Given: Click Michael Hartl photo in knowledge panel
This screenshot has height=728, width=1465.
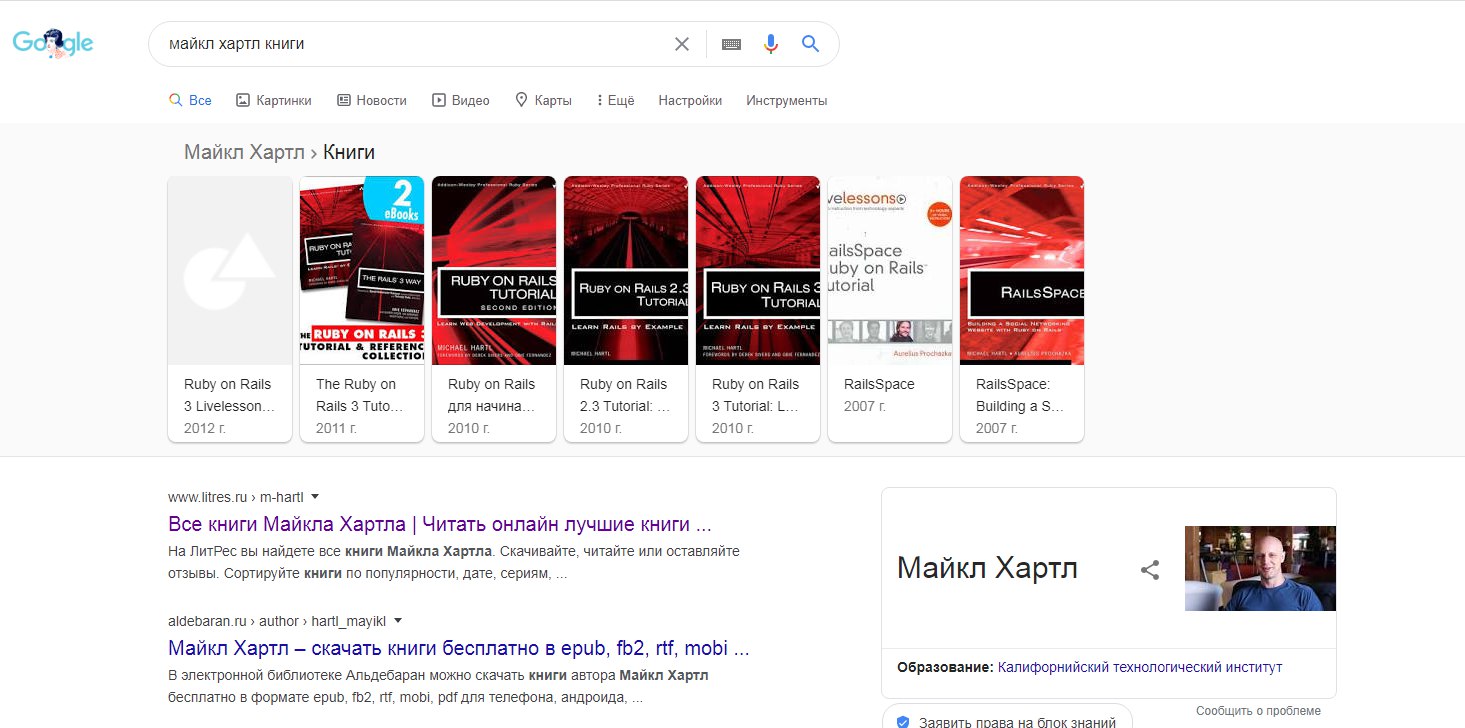Looking at the screenshot, I should click(x=1260, y=568).
